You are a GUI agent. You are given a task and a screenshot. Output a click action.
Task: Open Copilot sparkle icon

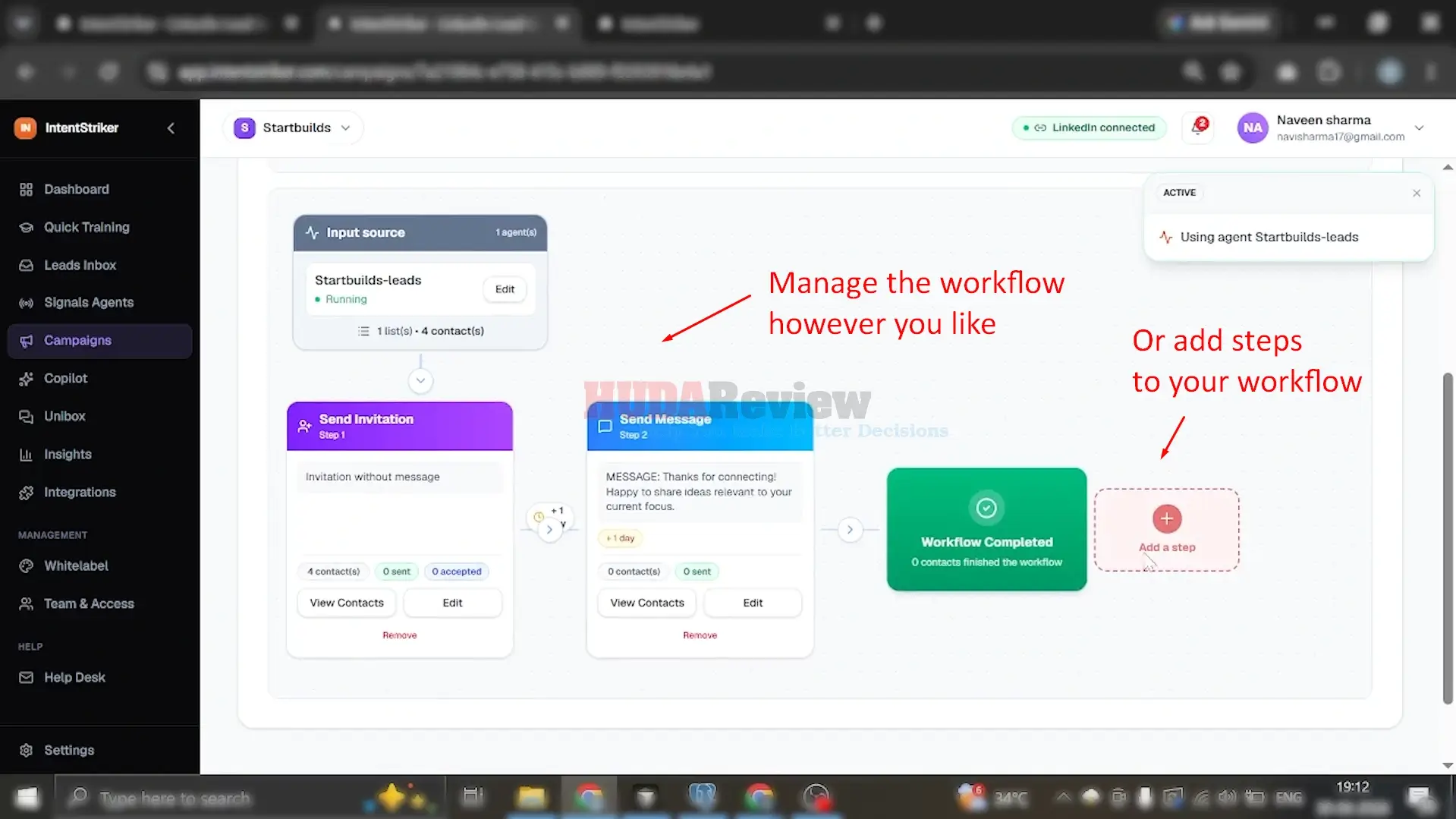(x=26, y=379)
